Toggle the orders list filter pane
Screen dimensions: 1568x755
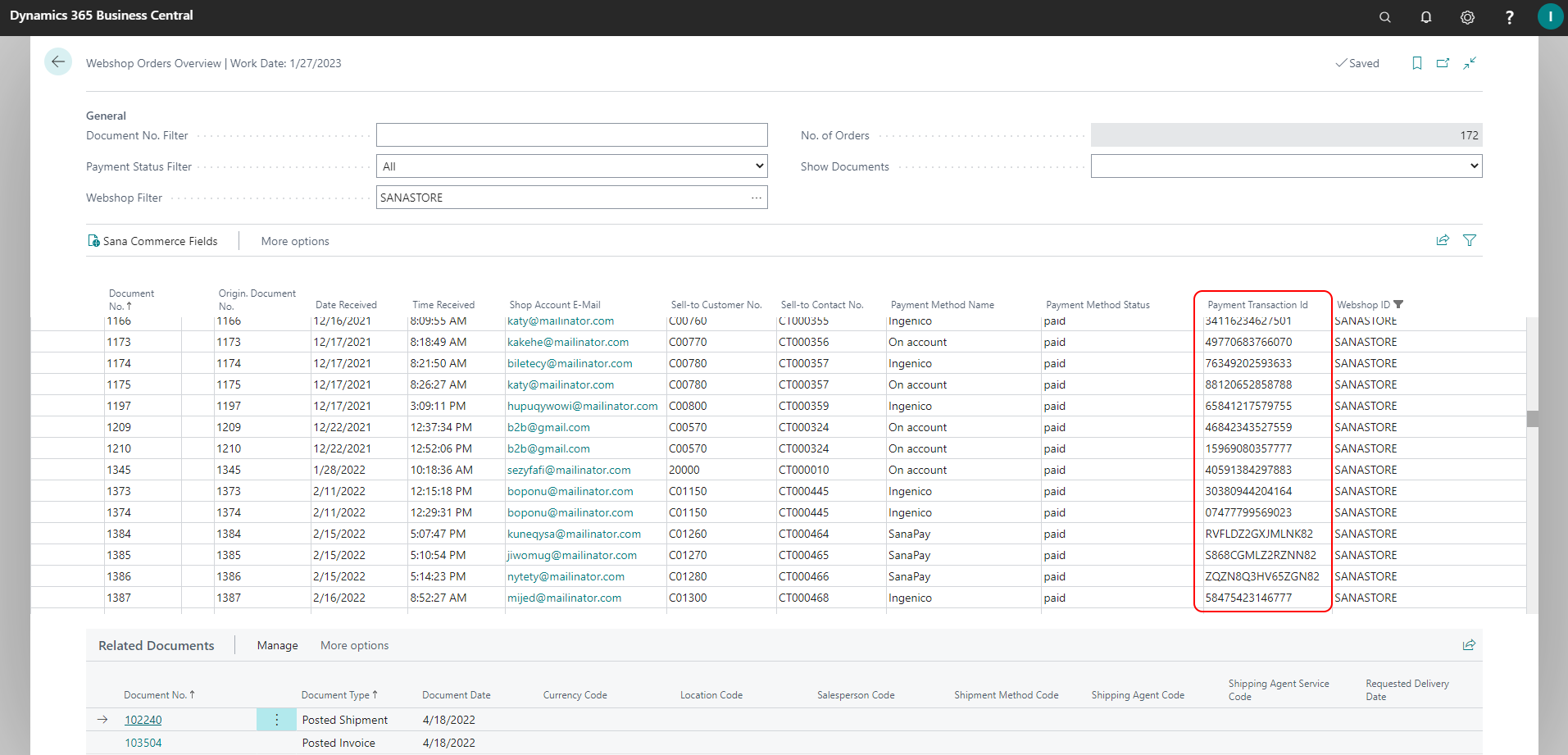(x=1470, y=240)
